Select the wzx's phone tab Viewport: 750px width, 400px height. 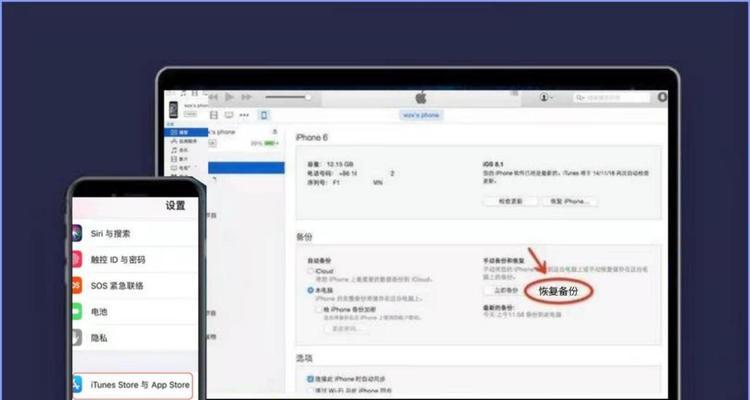(x=421, y=115)
